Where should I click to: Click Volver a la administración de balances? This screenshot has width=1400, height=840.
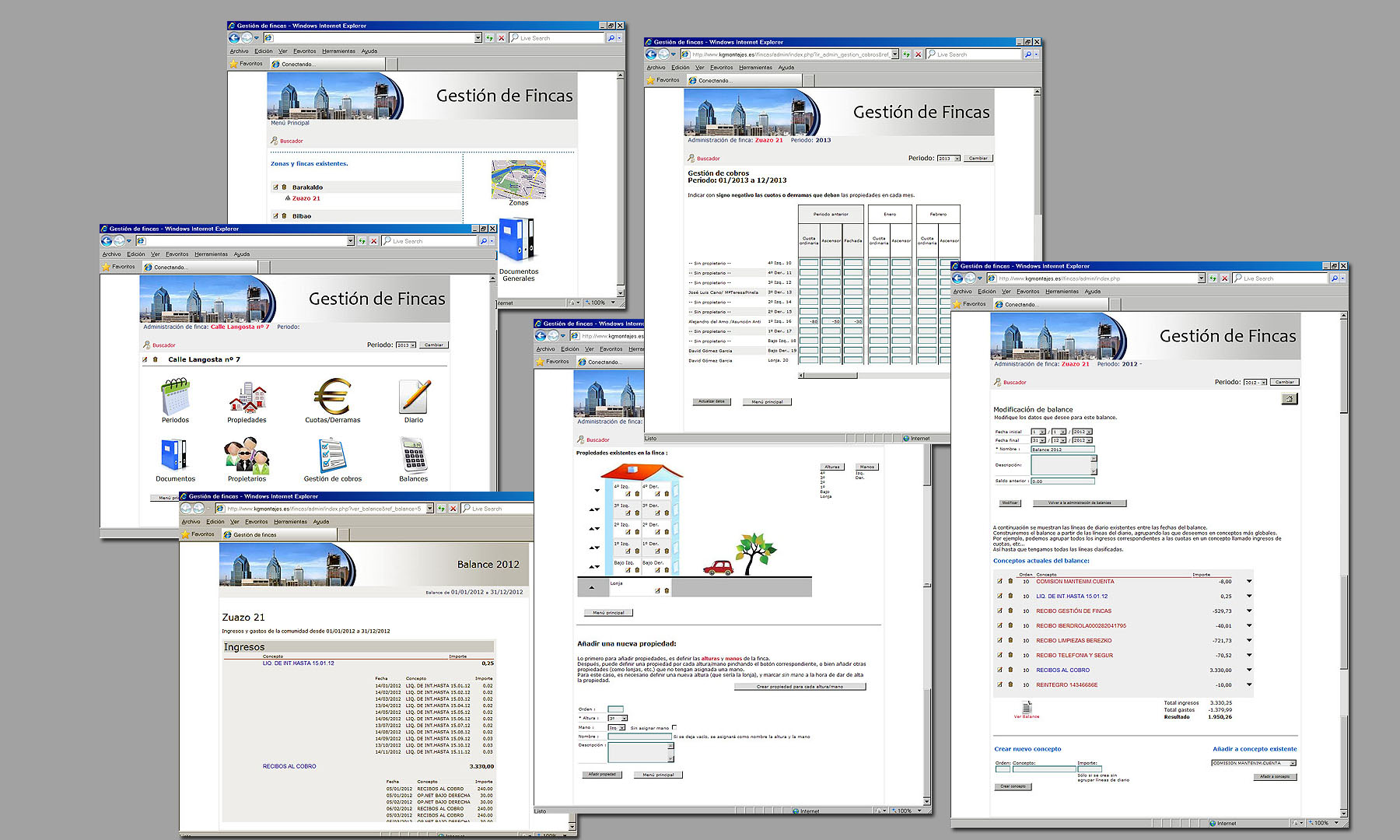point(1080,502)
